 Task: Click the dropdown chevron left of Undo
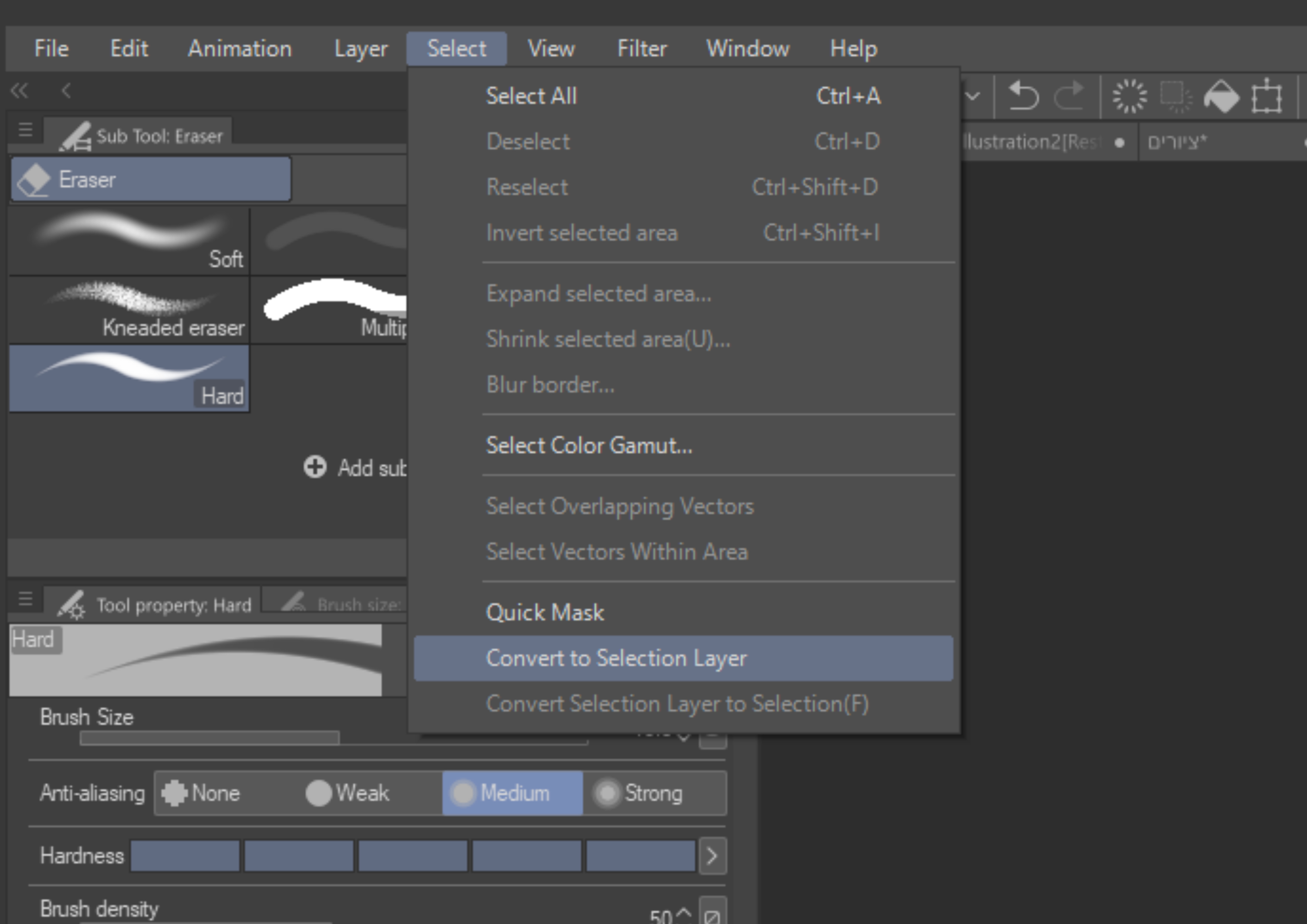973,95
